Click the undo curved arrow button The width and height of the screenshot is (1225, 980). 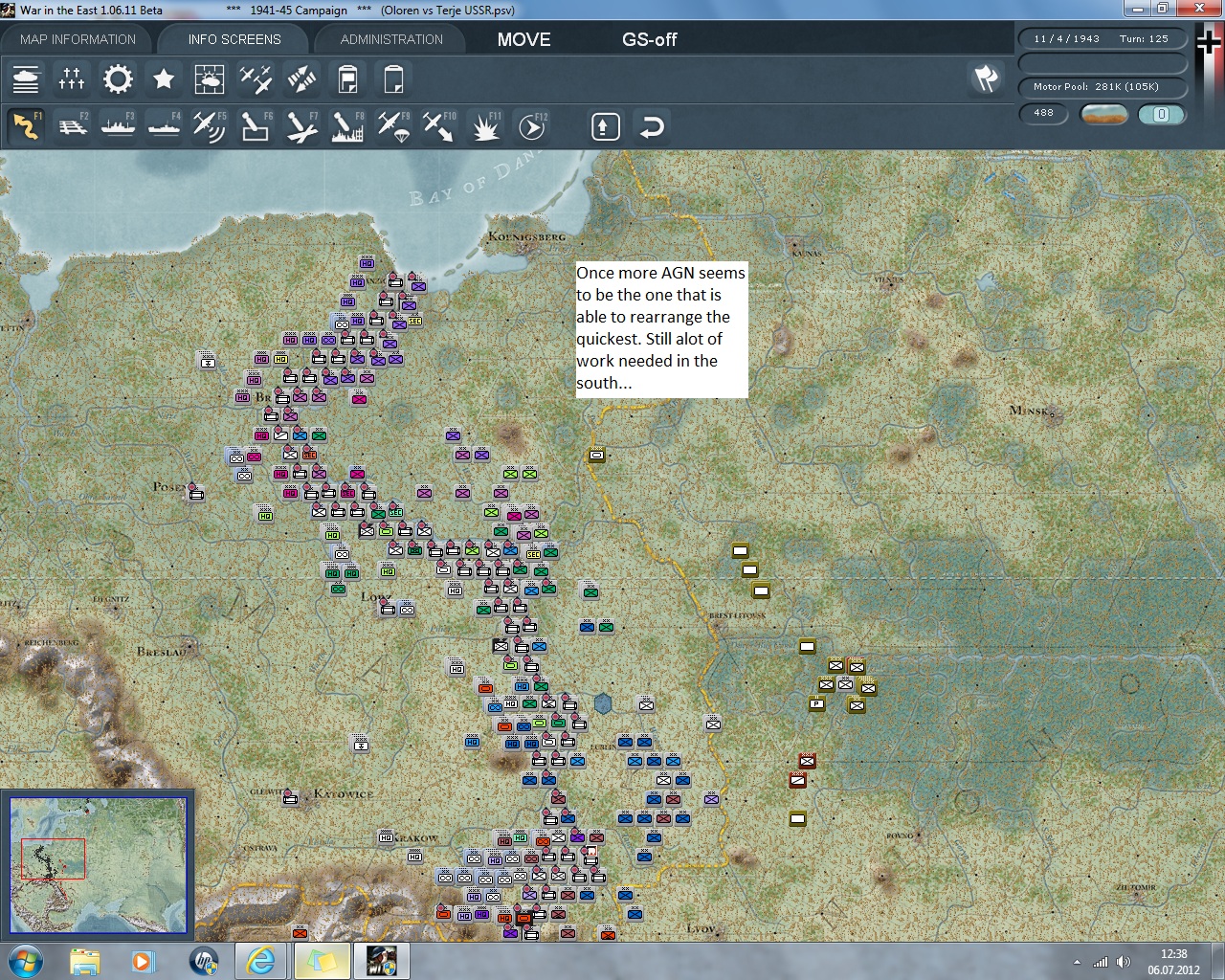pos(652,126)
